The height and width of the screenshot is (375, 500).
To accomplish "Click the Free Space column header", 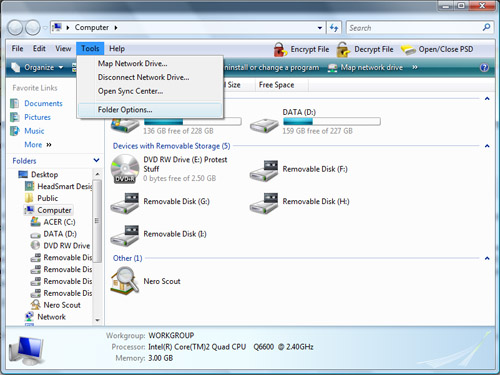I will click(282, 85).
